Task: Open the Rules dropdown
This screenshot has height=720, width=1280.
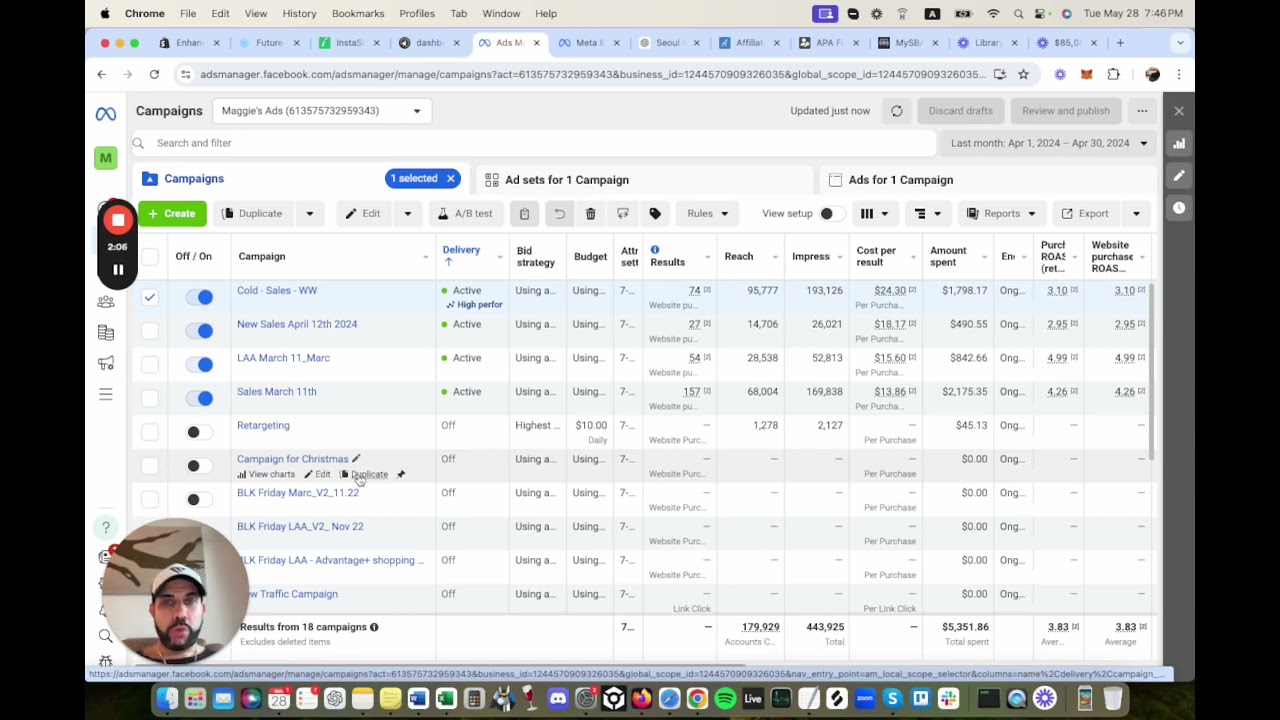Action: [x=707, y=213]
